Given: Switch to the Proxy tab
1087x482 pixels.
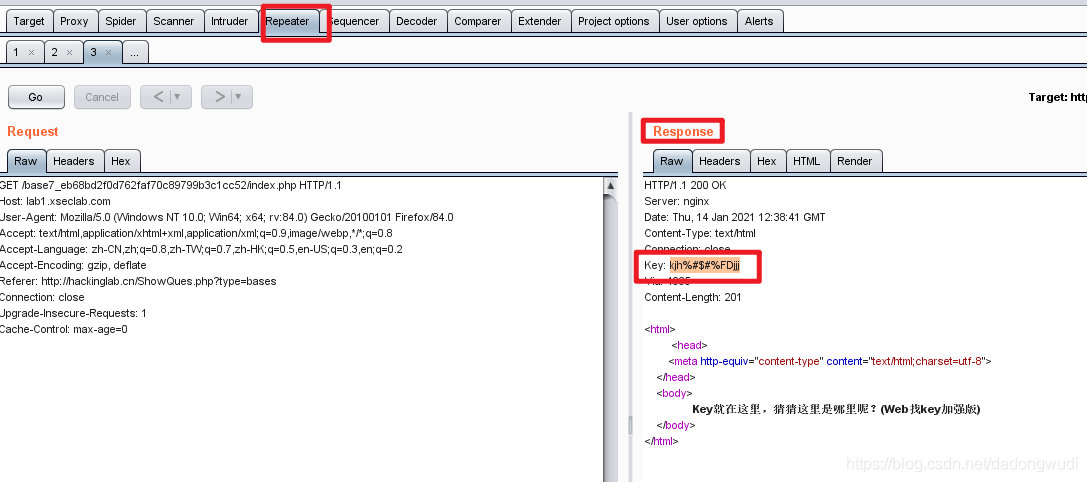Looking at the screenshot, I should pyautogui.click(x=74, y=21).
